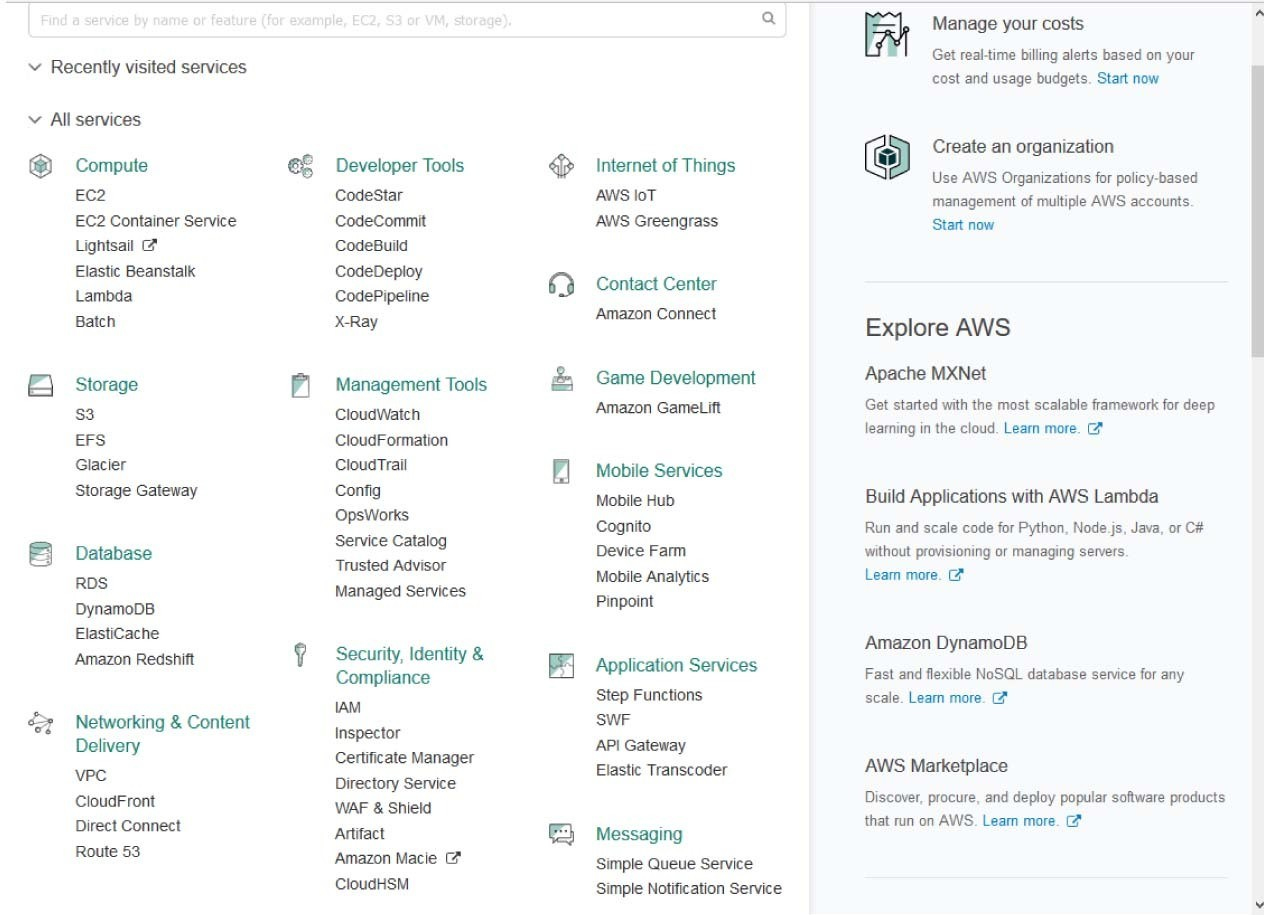1264x915 pixels.
Task: Open the Cognito service
Action: 623,526
